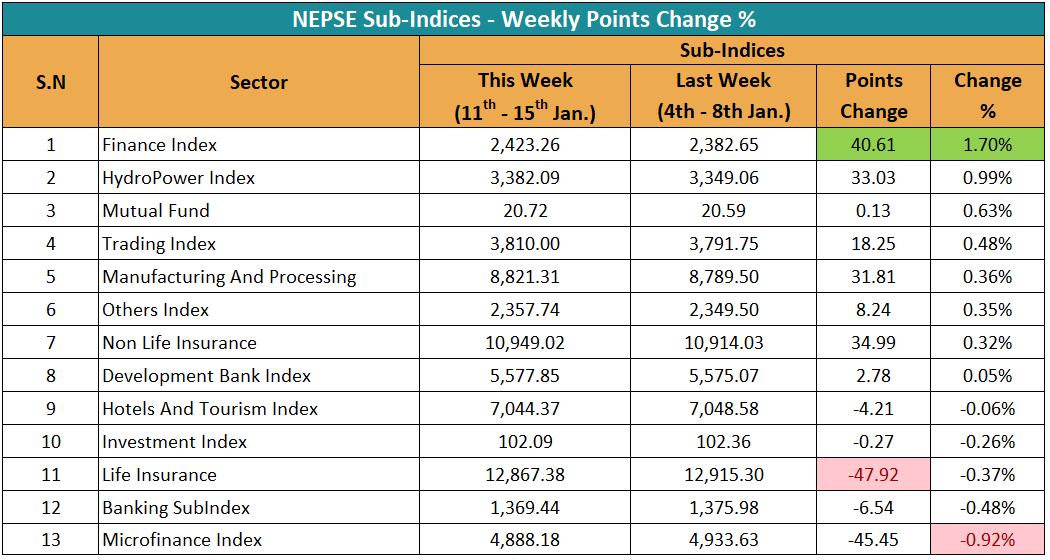This screenshot has height=560, width=1050.
Task: Click the 'Sub-Indices' merged header cell
Action: (732, 50)
